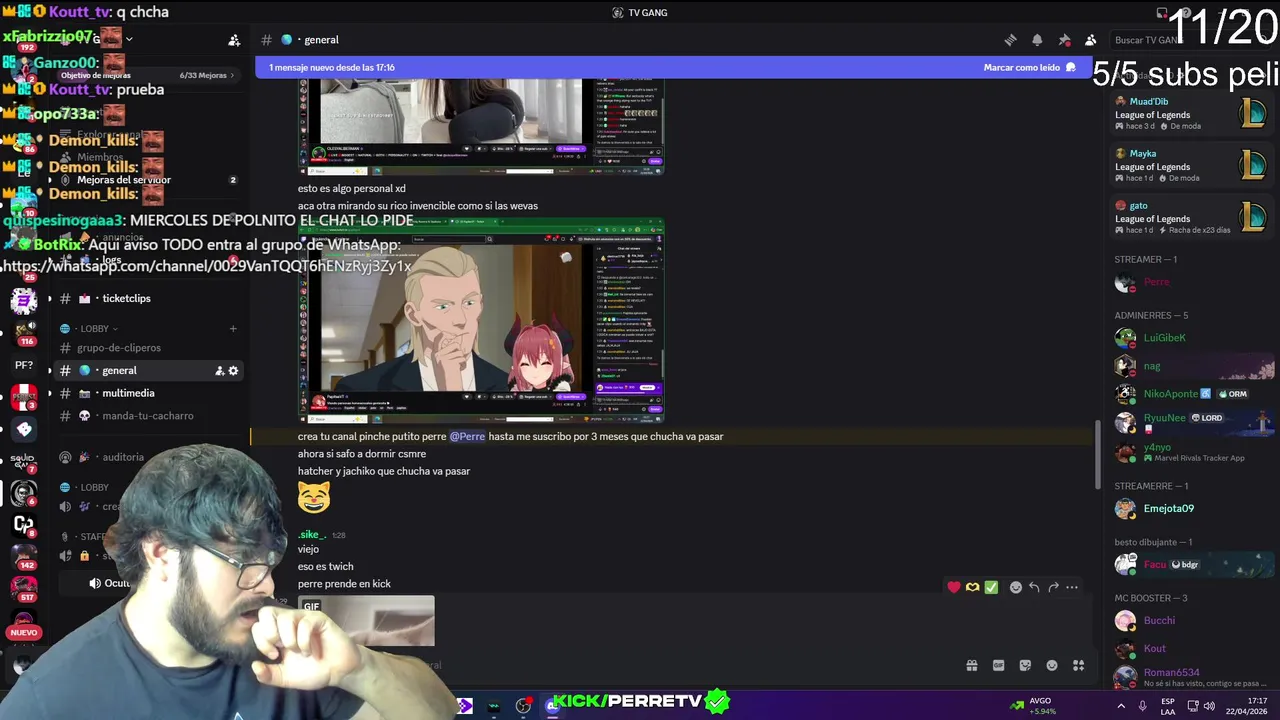Open .sike_ username profile
The image size is (1280, 720).
pos(312,535)
